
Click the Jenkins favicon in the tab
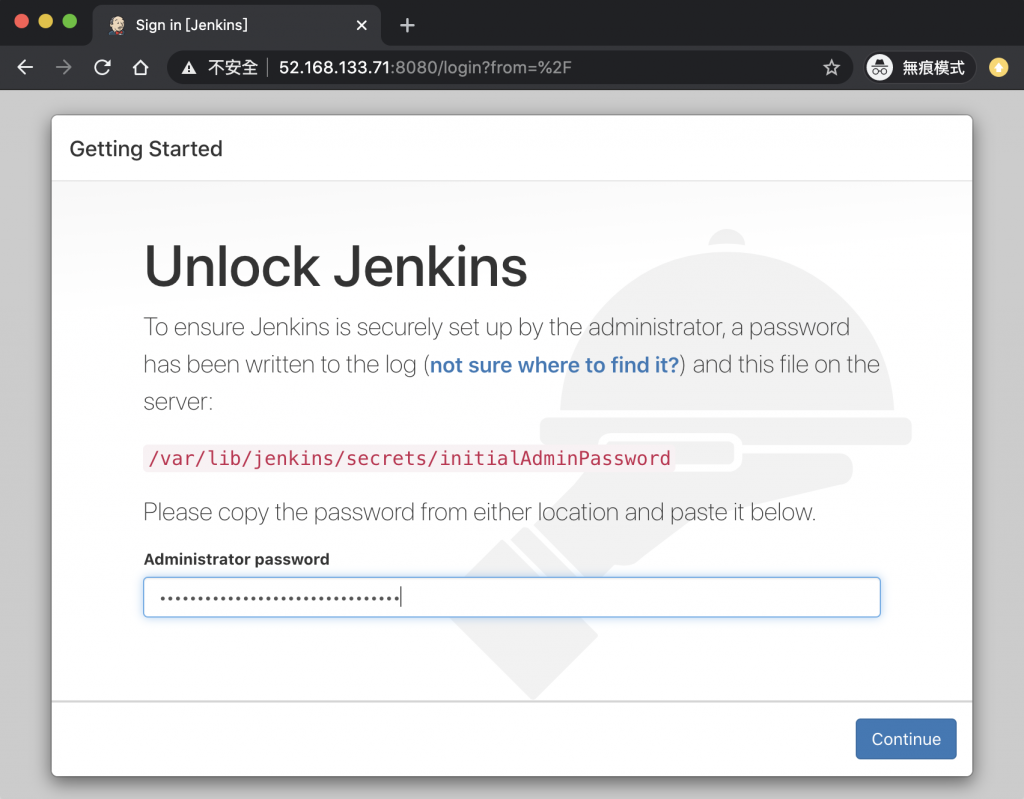coord(118,25)
